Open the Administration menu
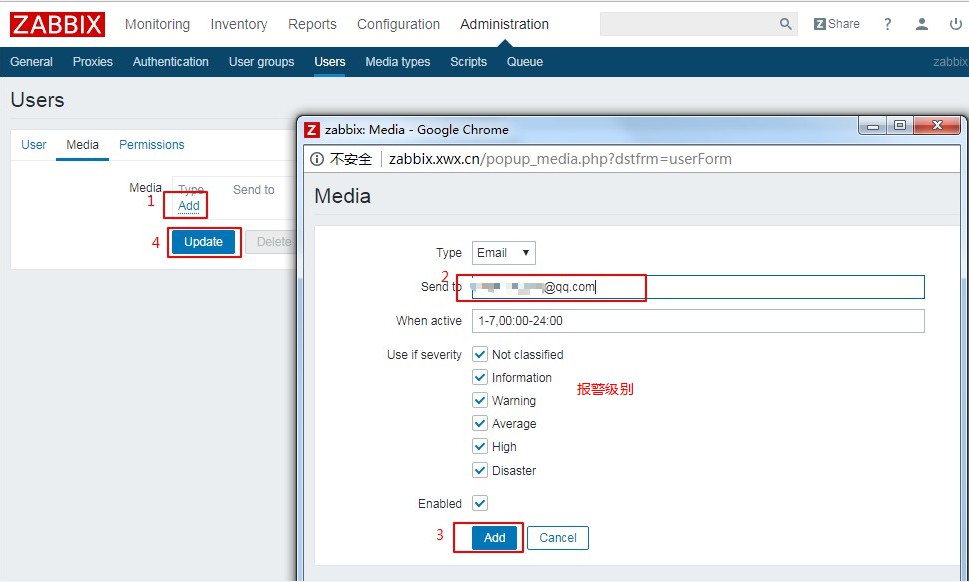 504,24
